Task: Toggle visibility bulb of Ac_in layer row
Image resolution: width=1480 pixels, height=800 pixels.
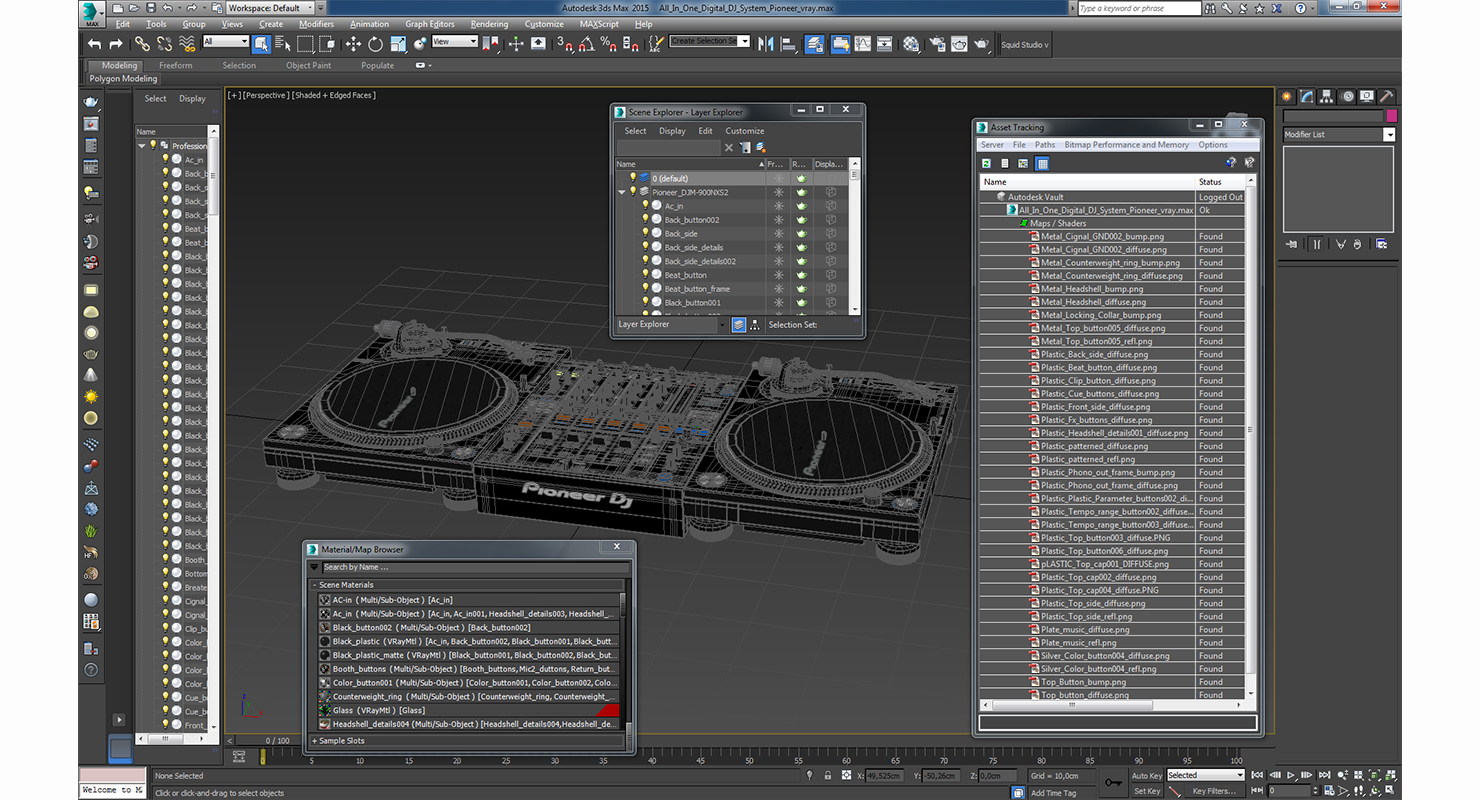Action: [x=645, y=205]
